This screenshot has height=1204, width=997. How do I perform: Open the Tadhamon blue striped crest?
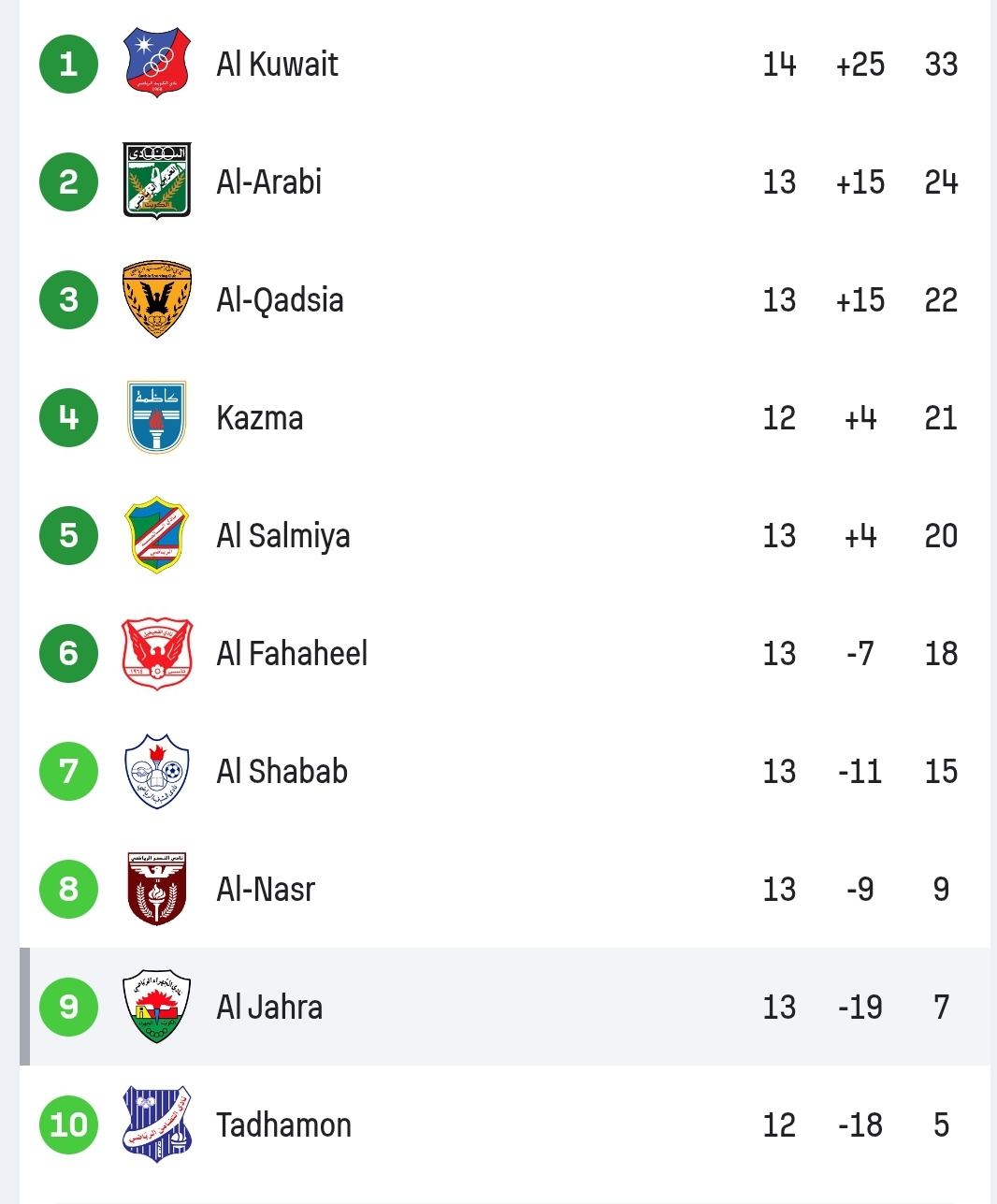point(157,1124)
